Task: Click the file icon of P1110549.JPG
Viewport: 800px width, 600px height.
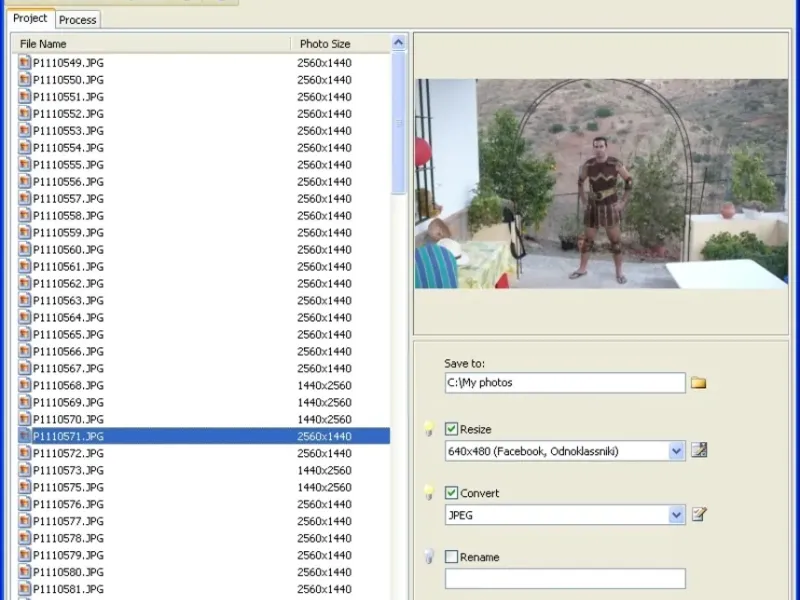Action: [25, 63]
